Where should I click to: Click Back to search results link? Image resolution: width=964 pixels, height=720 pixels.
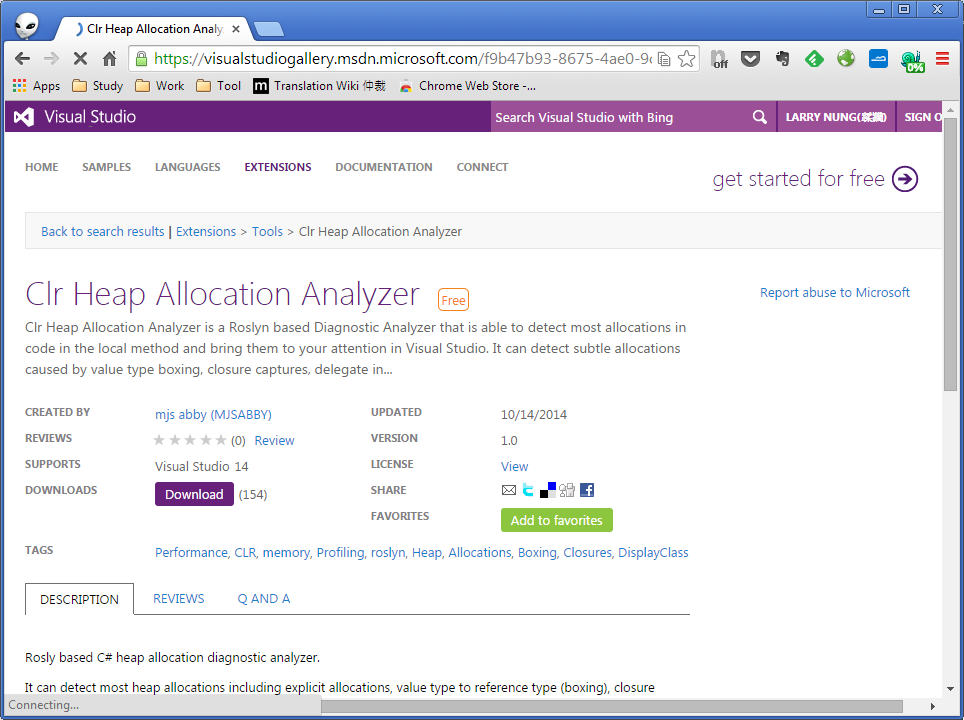pyautogui.click(x=103, y=231)
